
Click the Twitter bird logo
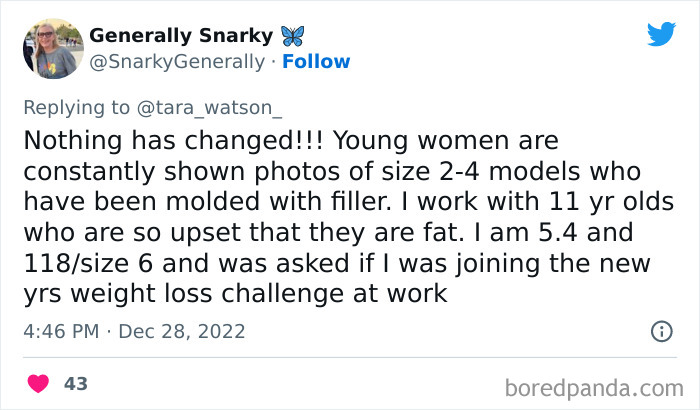[661, 34]
